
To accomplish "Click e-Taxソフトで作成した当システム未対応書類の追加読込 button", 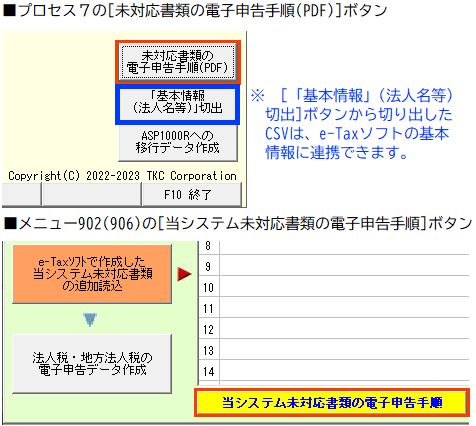I will [92, 274].
